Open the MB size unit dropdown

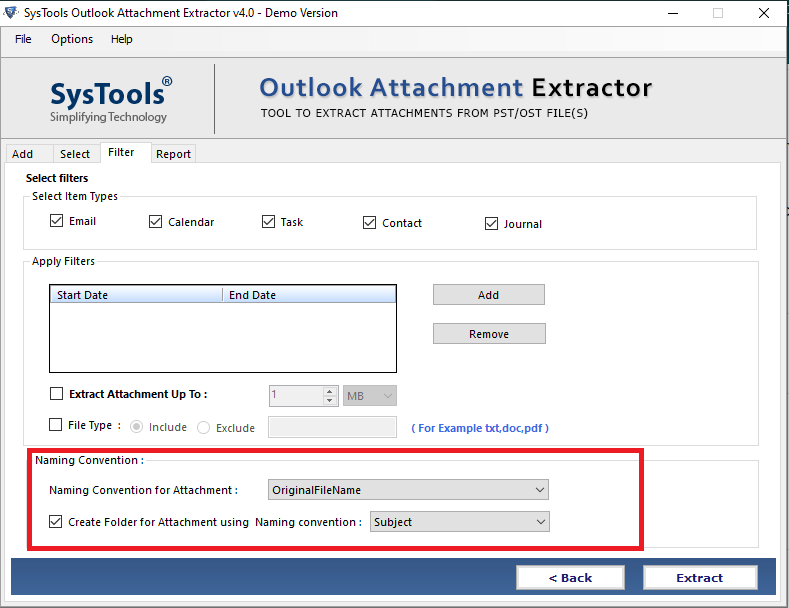coord(370,396)
